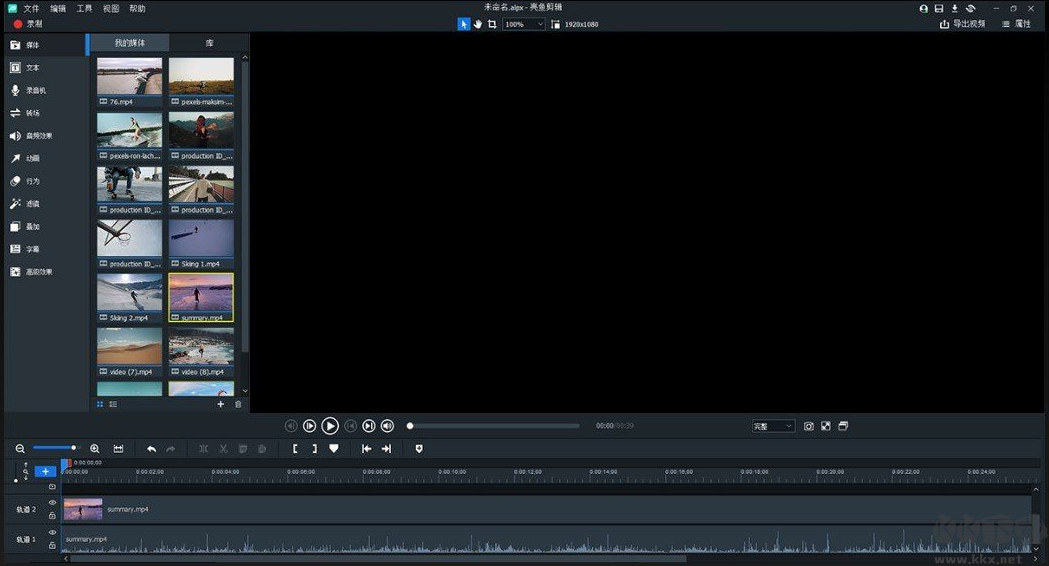Screen dimensions: 1049x566
Task: Click the timeline zoom slider
Action: 54,448
